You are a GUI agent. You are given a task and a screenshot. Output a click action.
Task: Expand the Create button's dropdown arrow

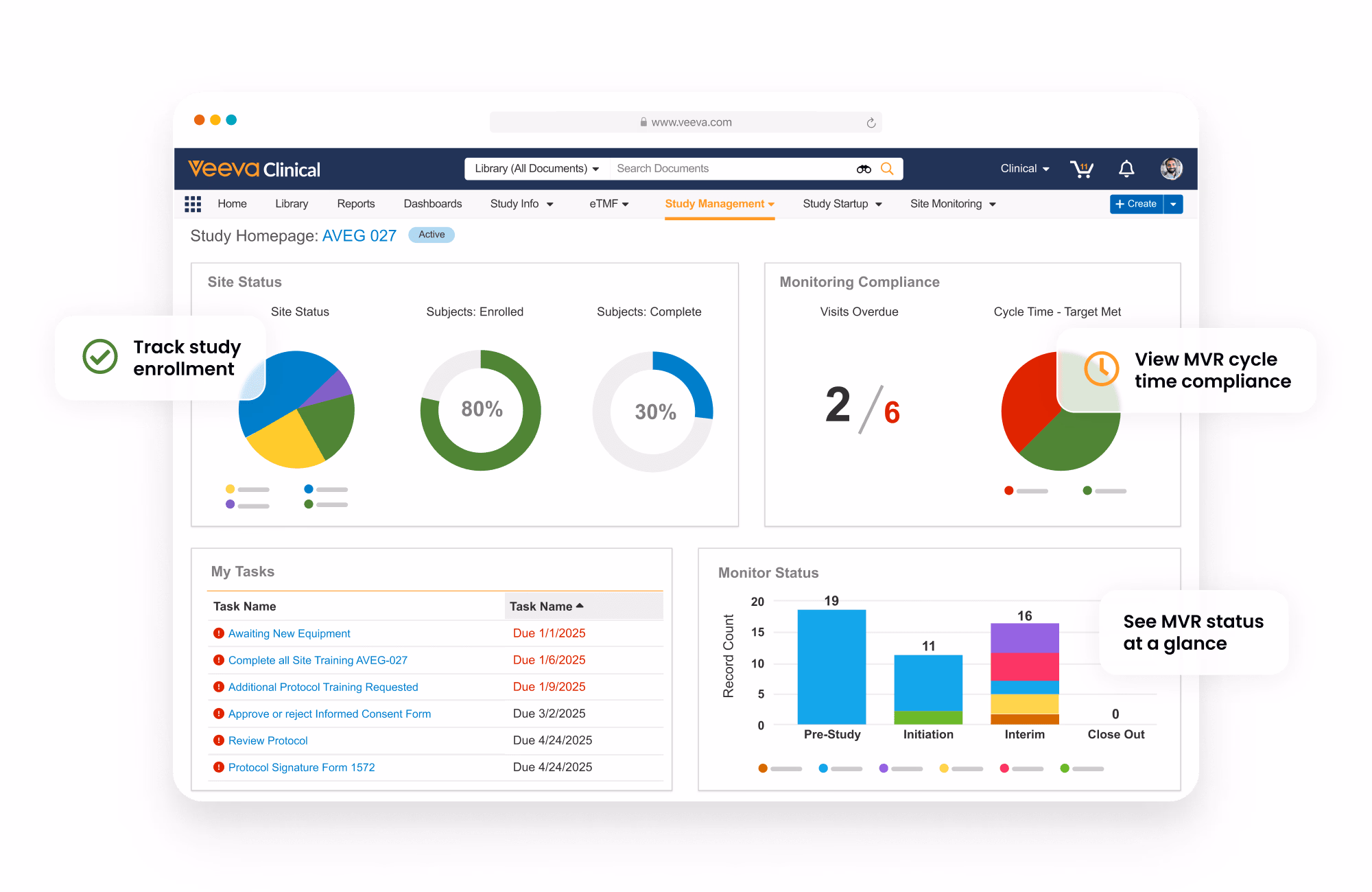(1174, 204)
